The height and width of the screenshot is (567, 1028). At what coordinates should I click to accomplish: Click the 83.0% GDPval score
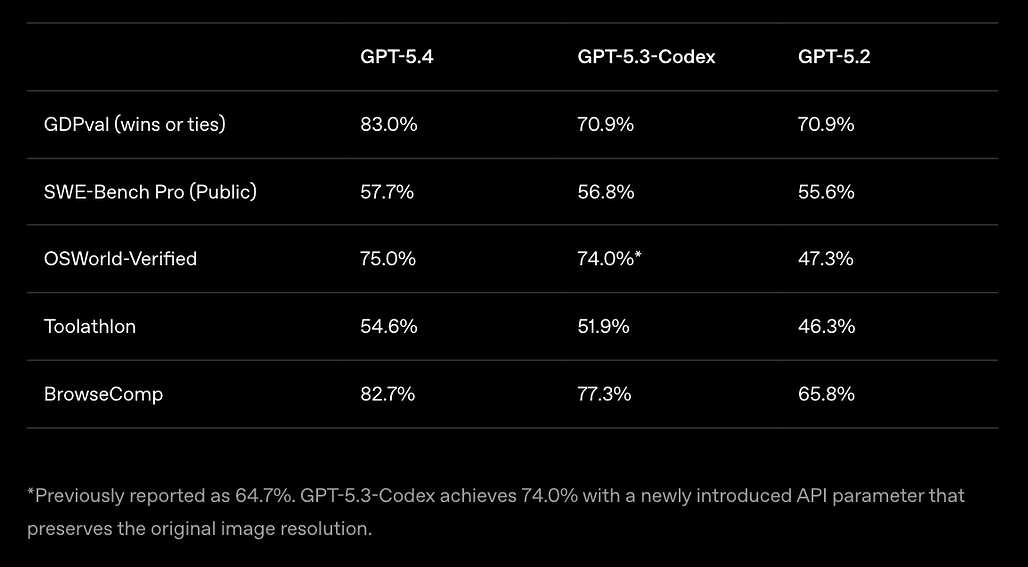click(389, 124)
